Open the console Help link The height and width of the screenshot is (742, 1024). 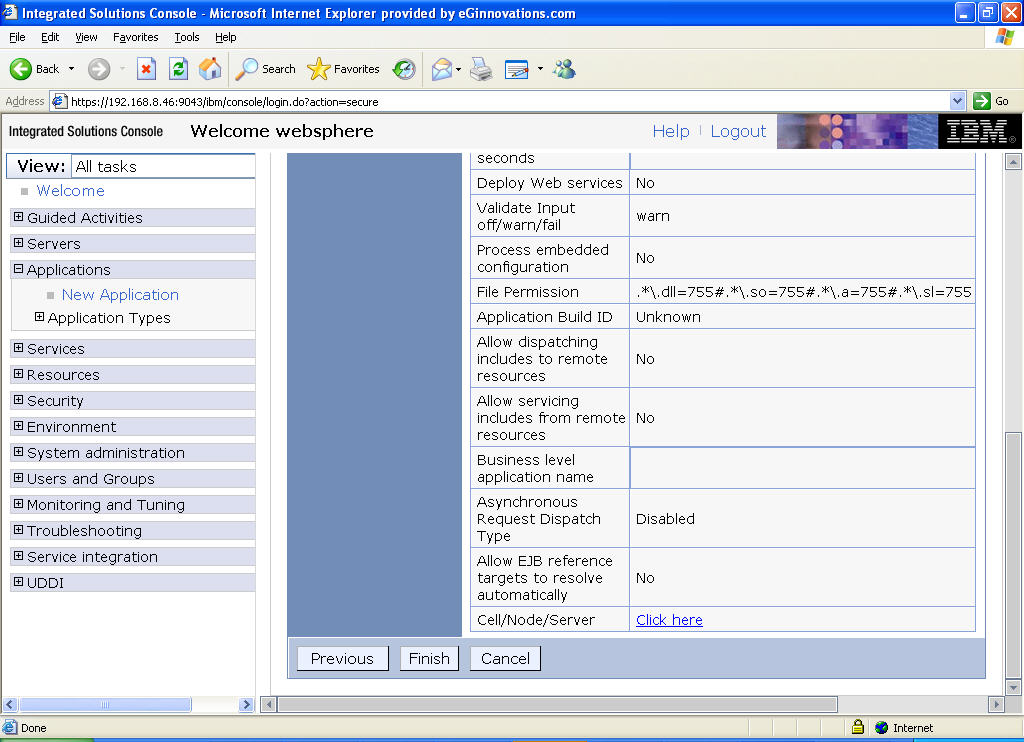pyautogui.click(x=671, y=131)
